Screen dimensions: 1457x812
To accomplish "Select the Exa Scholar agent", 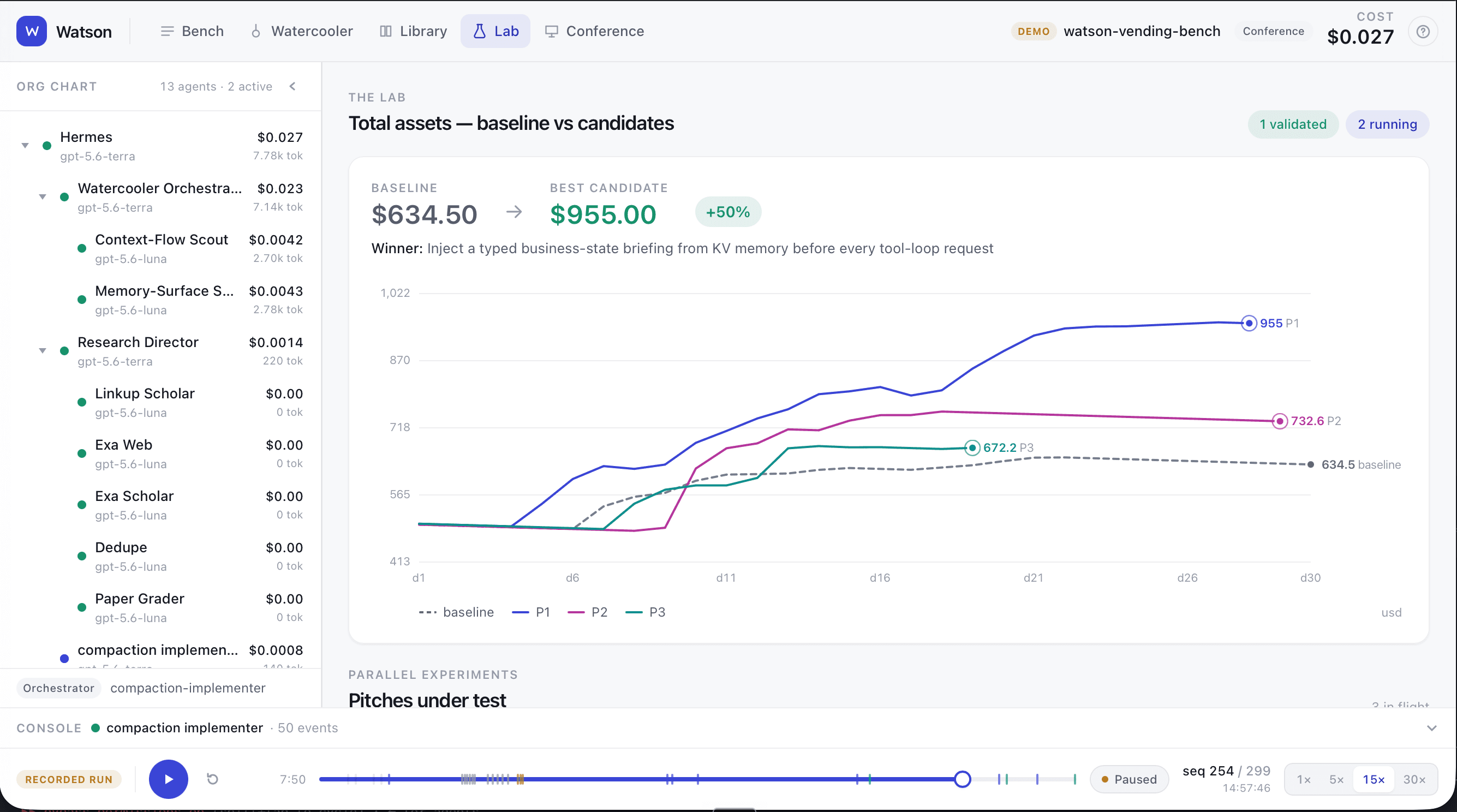I will [161, 505].
